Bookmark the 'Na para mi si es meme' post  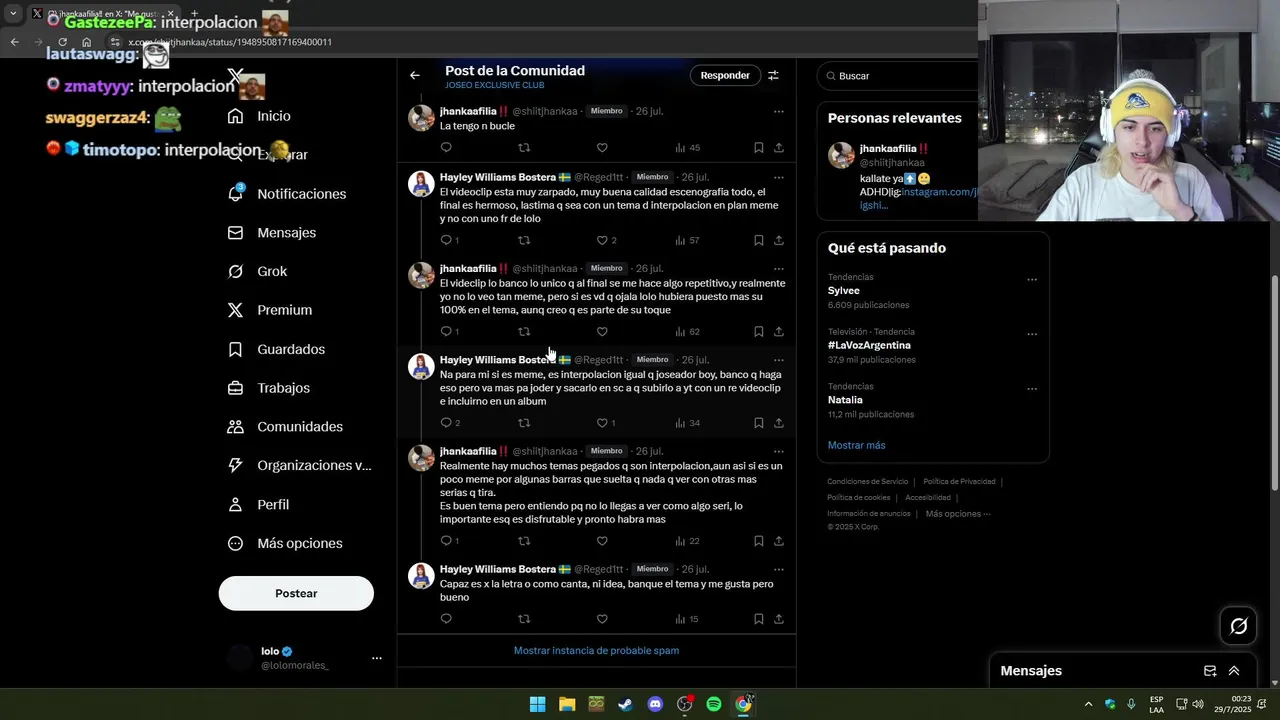tap(758, 423)
